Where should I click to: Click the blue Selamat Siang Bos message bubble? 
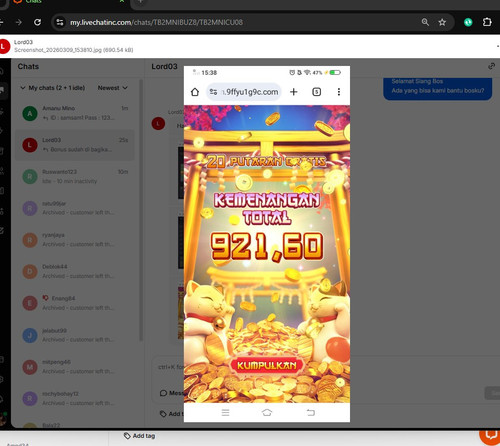point(437,89)
